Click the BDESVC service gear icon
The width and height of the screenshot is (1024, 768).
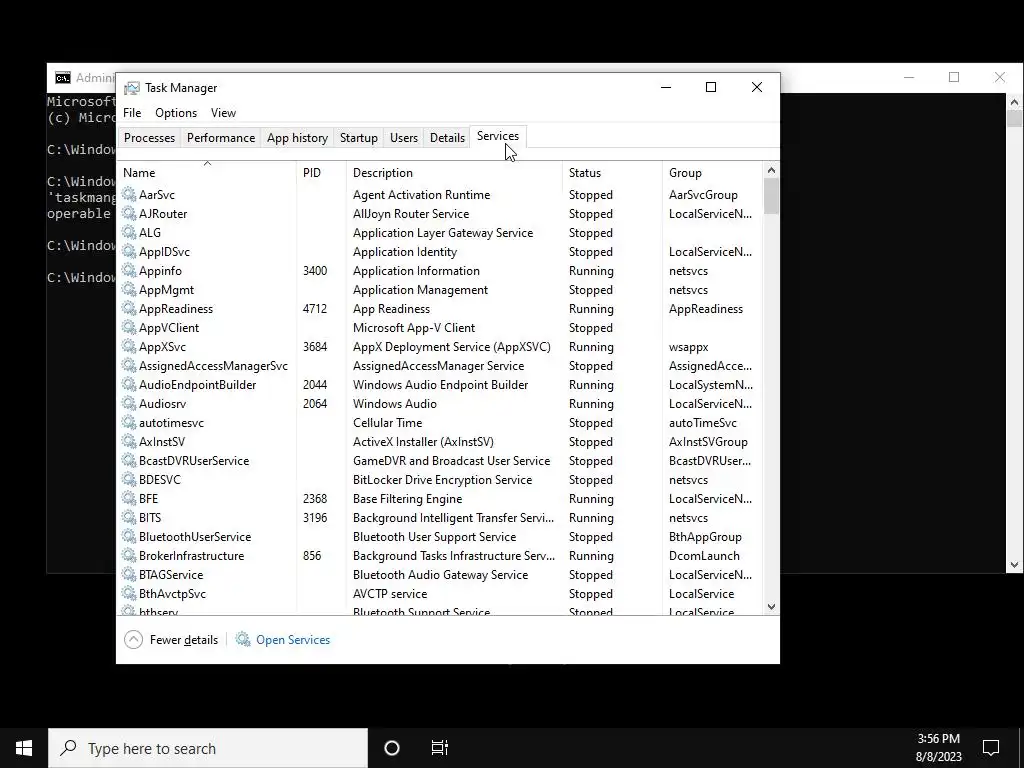[129, 479]
